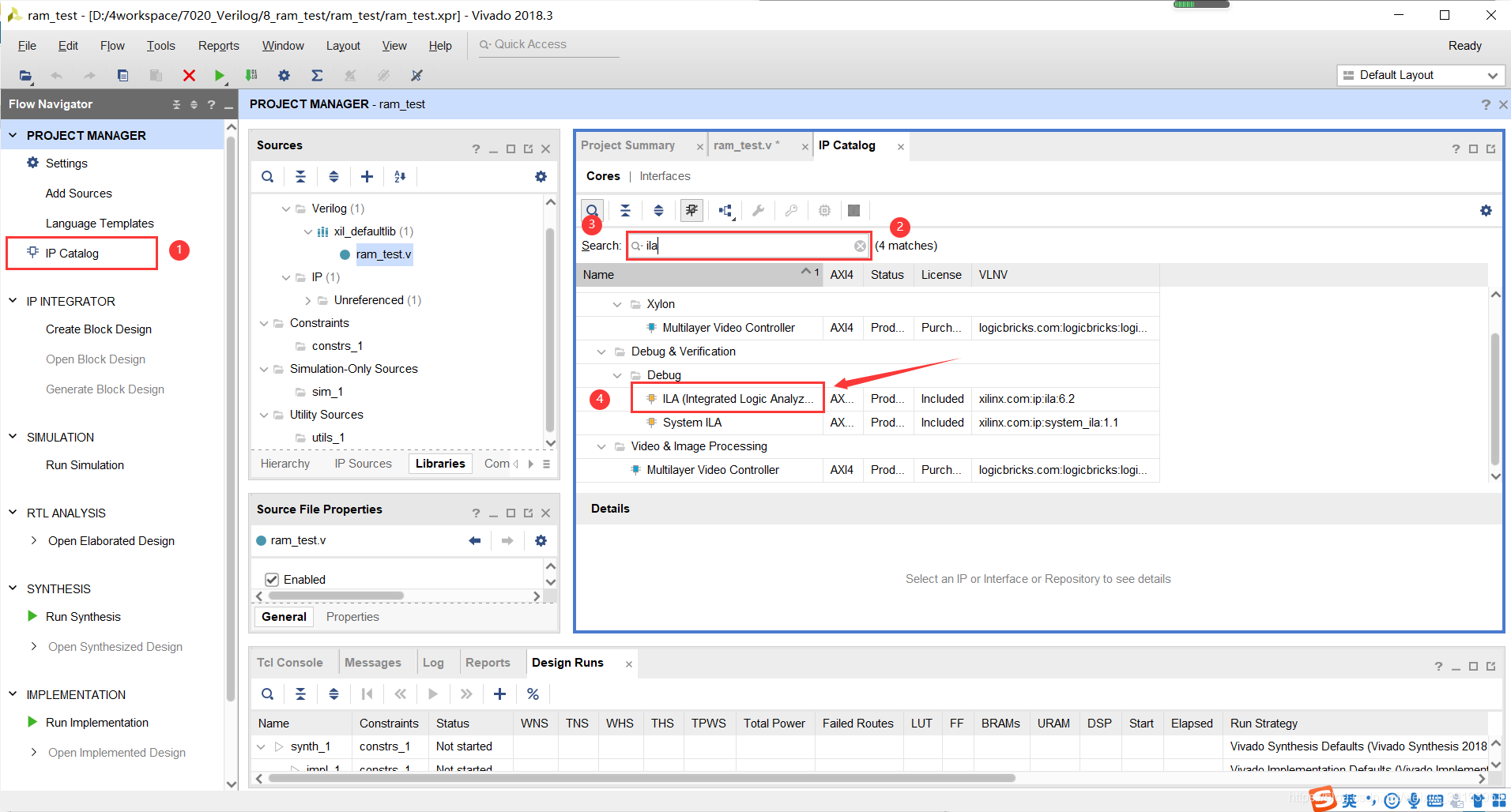Viewport: 1511px width, 812px height.
Task: Expand all in IP Catalog
Action: pyautogui.click(x=658, y=211)
